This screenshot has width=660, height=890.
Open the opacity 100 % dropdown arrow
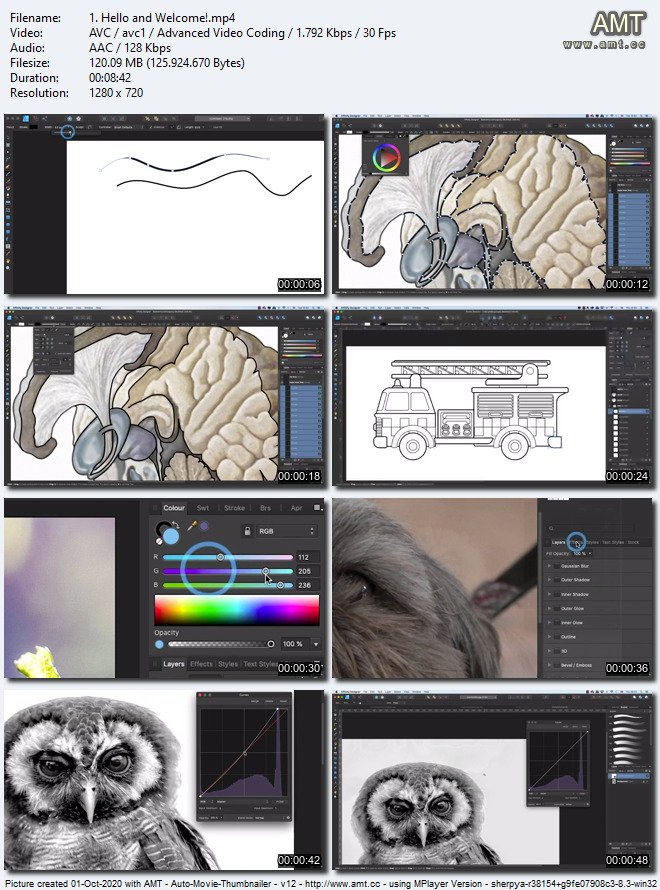[x=316, y=644]
